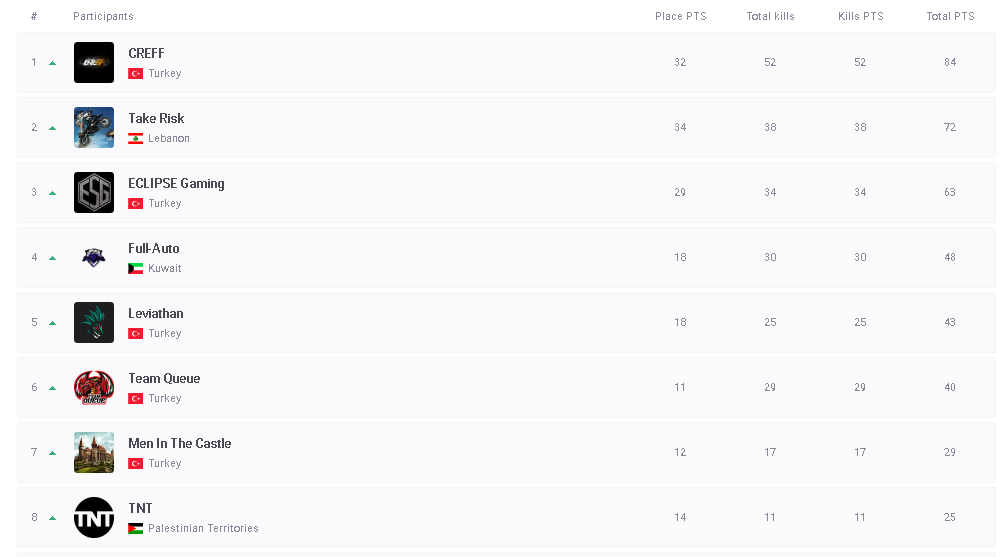Click the Team Queue red logo
The height and width of the screenshot is (557, 1003).
[x=94, y=388]
